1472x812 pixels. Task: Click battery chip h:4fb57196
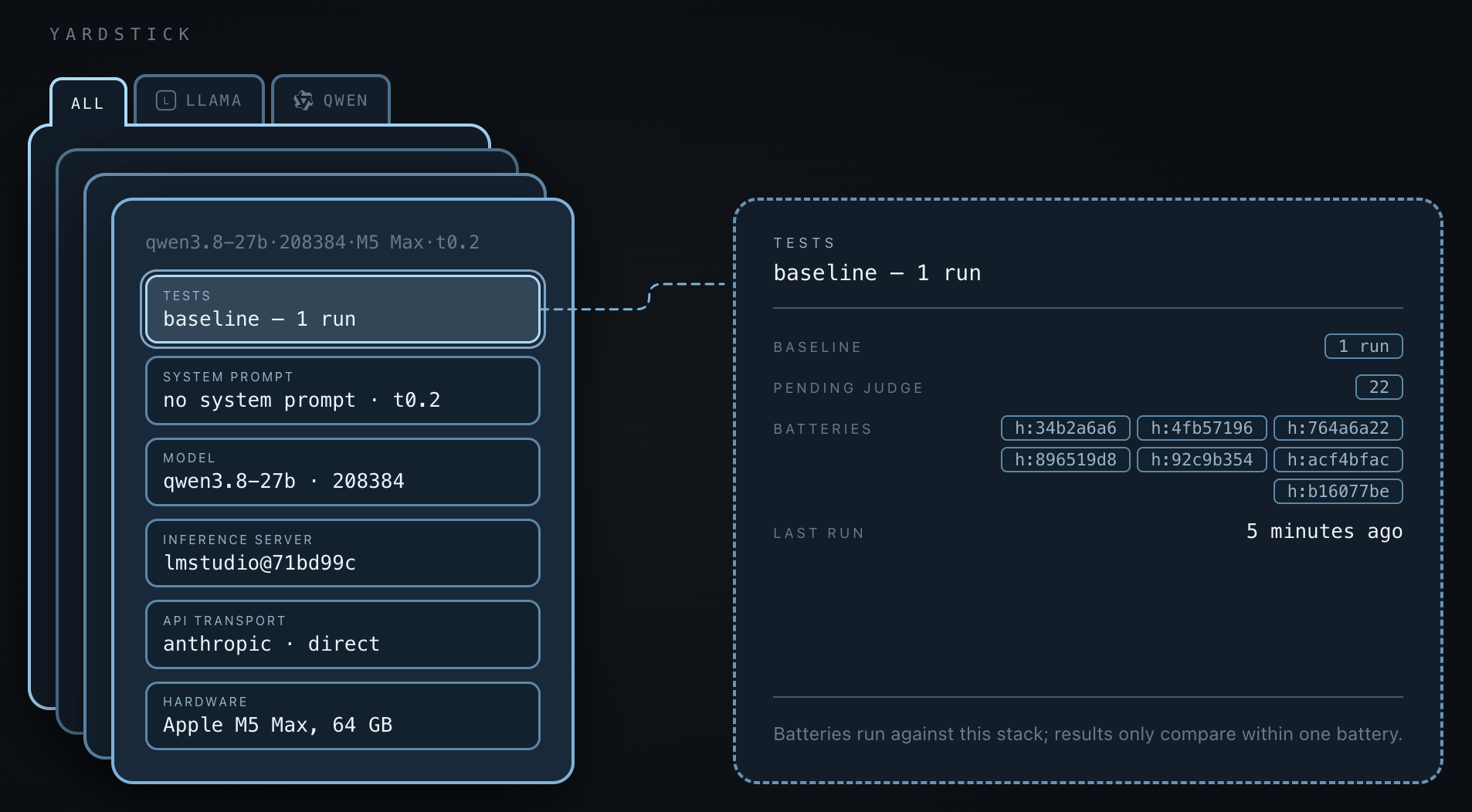1202,428
